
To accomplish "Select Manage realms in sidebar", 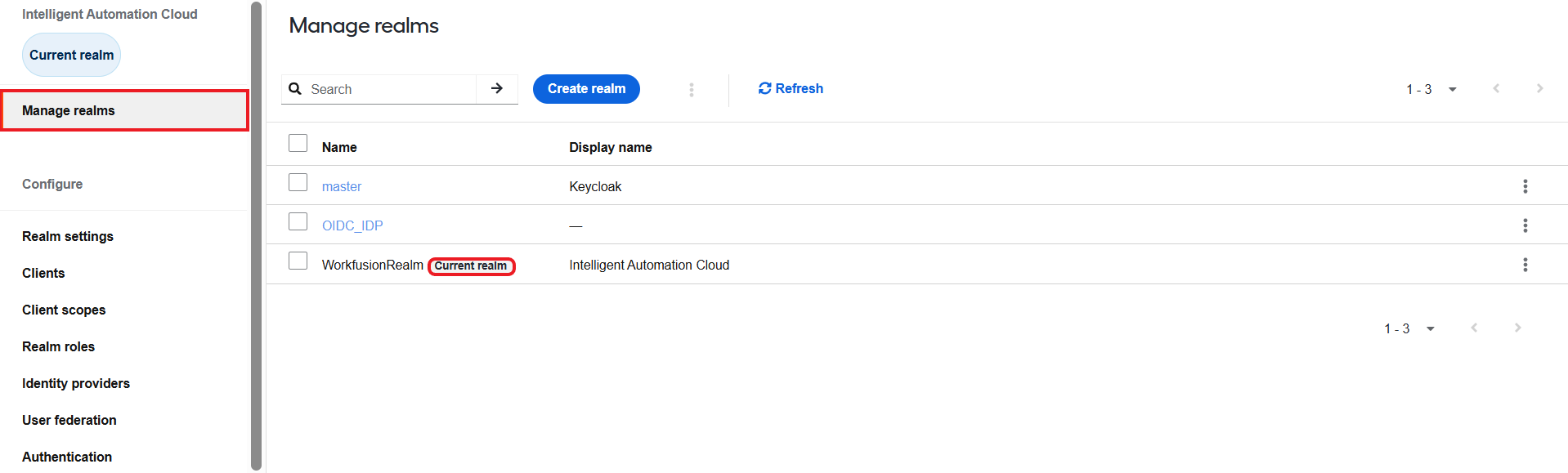I will pyautogui.click(x=125, y=110).
